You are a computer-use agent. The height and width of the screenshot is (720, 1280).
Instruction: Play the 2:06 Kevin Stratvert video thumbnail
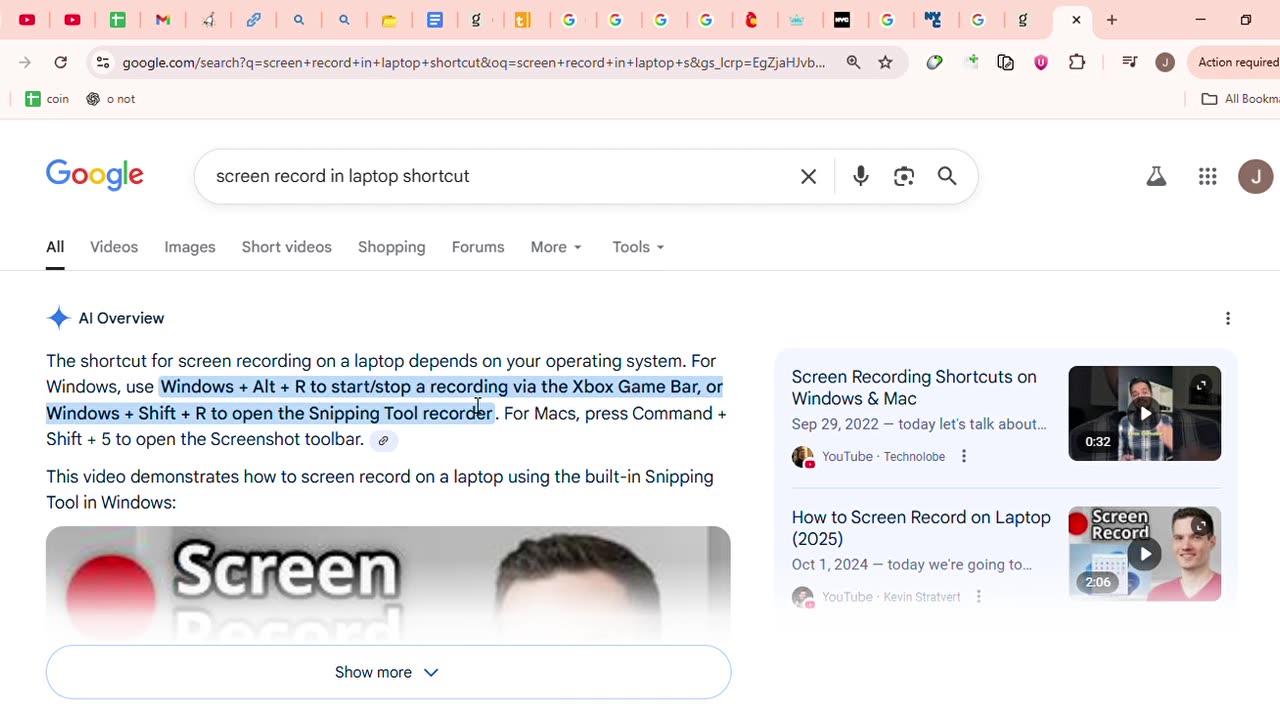1144,553
